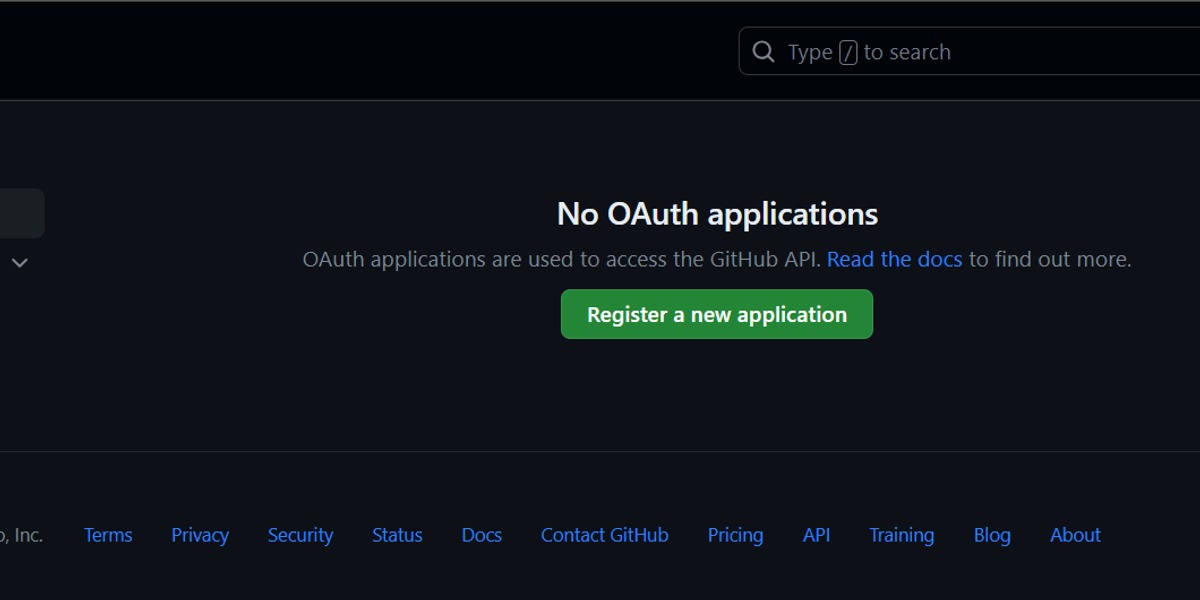1200x600 pixels.
Task: Open the Security footer link
Action: (300, 535)
